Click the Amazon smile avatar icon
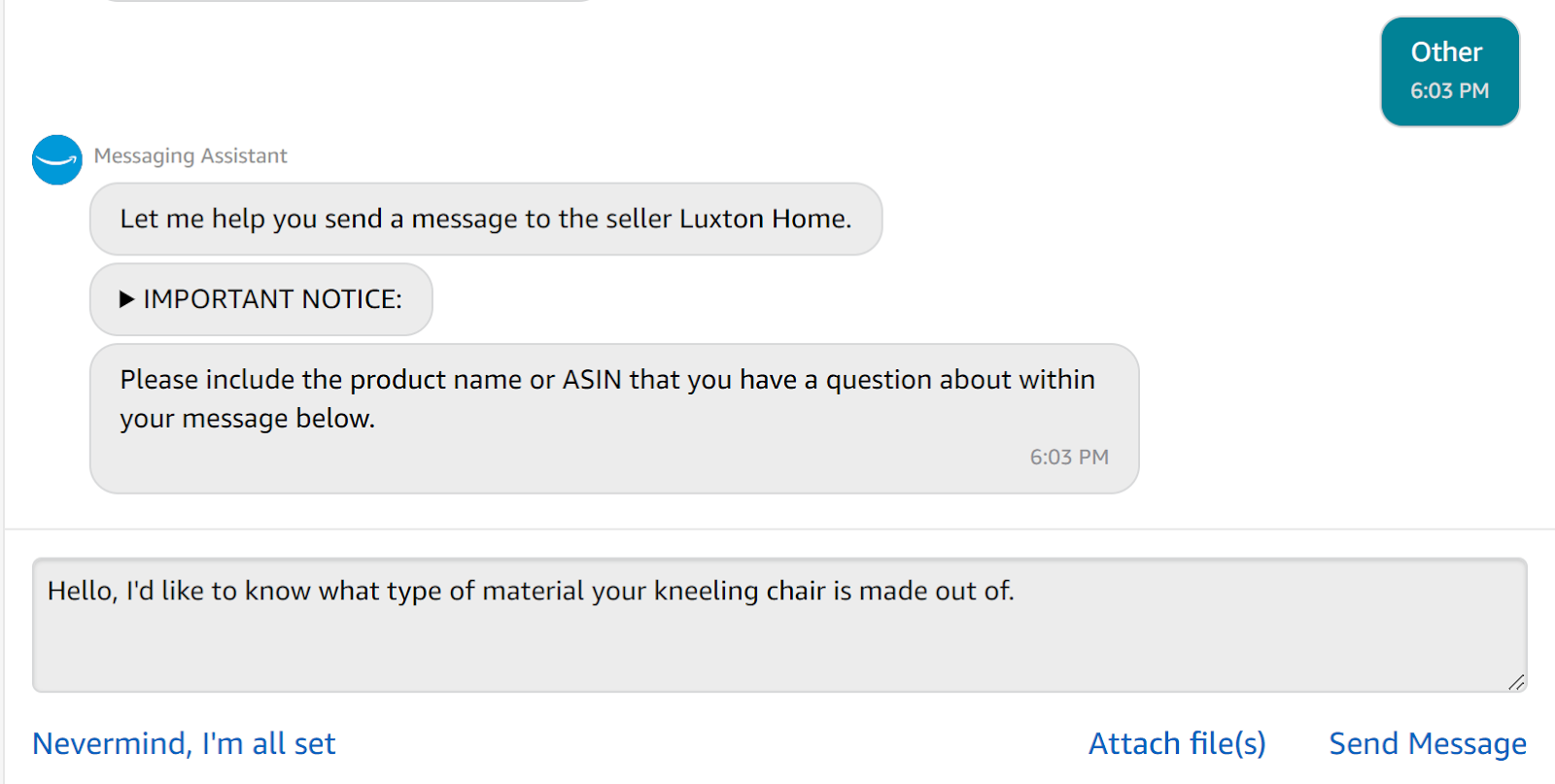The height and width of the screenshot is (784, 1555). click(x=57, y=160)
